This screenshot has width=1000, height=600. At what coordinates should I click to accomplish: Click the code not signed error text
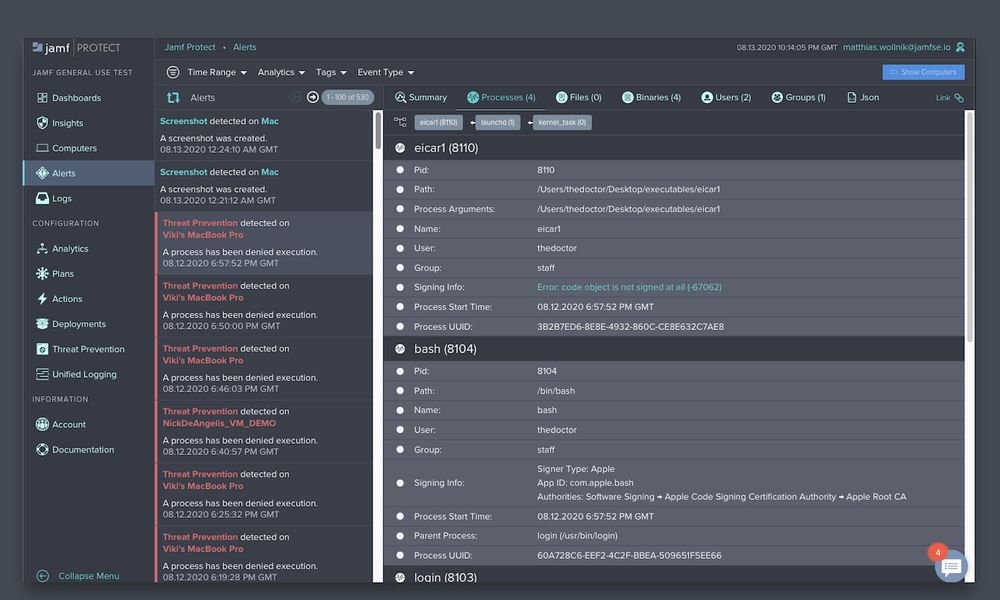[x=629, y=287]
